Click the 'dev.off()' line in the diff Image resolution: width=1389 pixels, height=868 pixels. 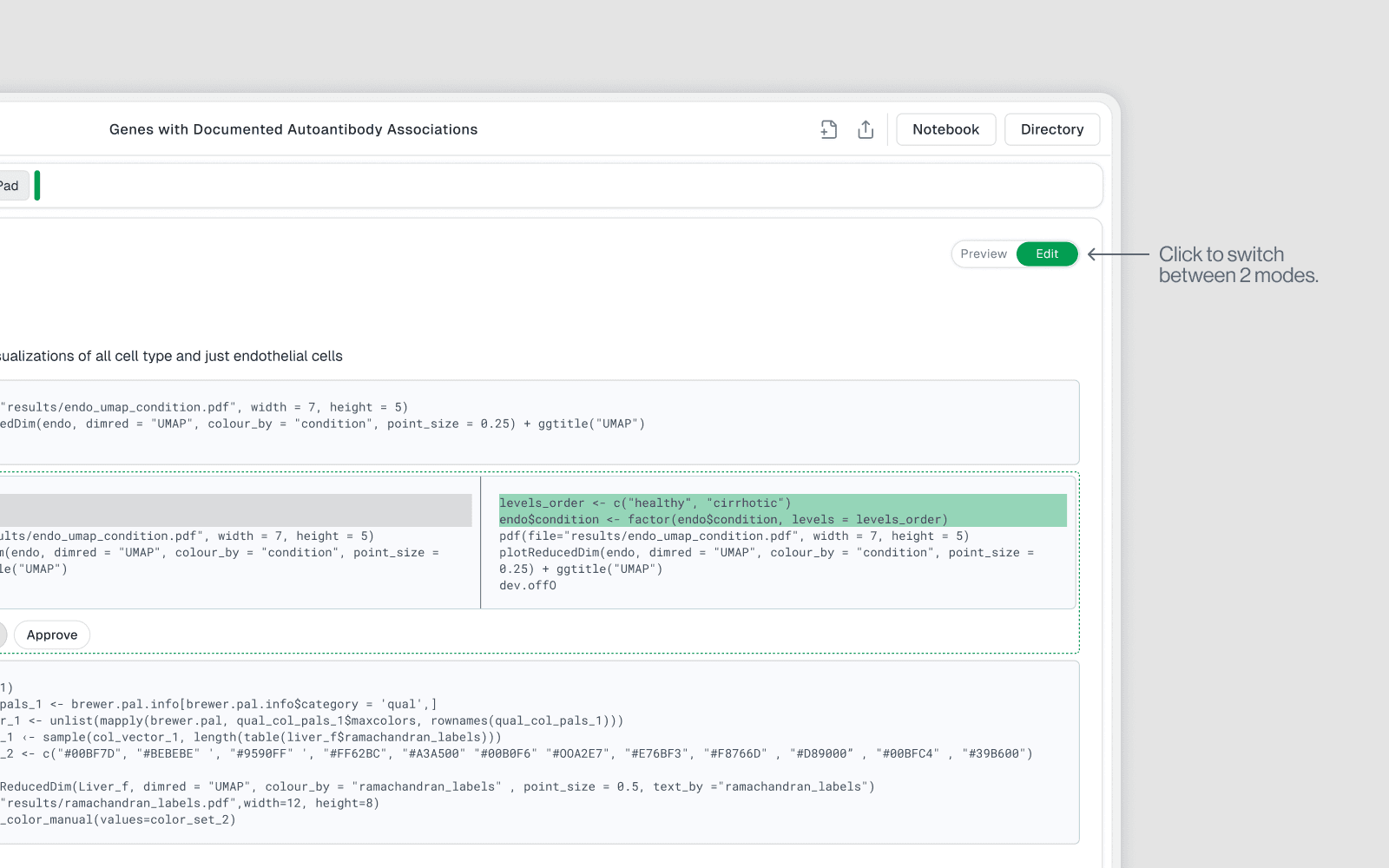pyautogui.click(x=528, y=586)
